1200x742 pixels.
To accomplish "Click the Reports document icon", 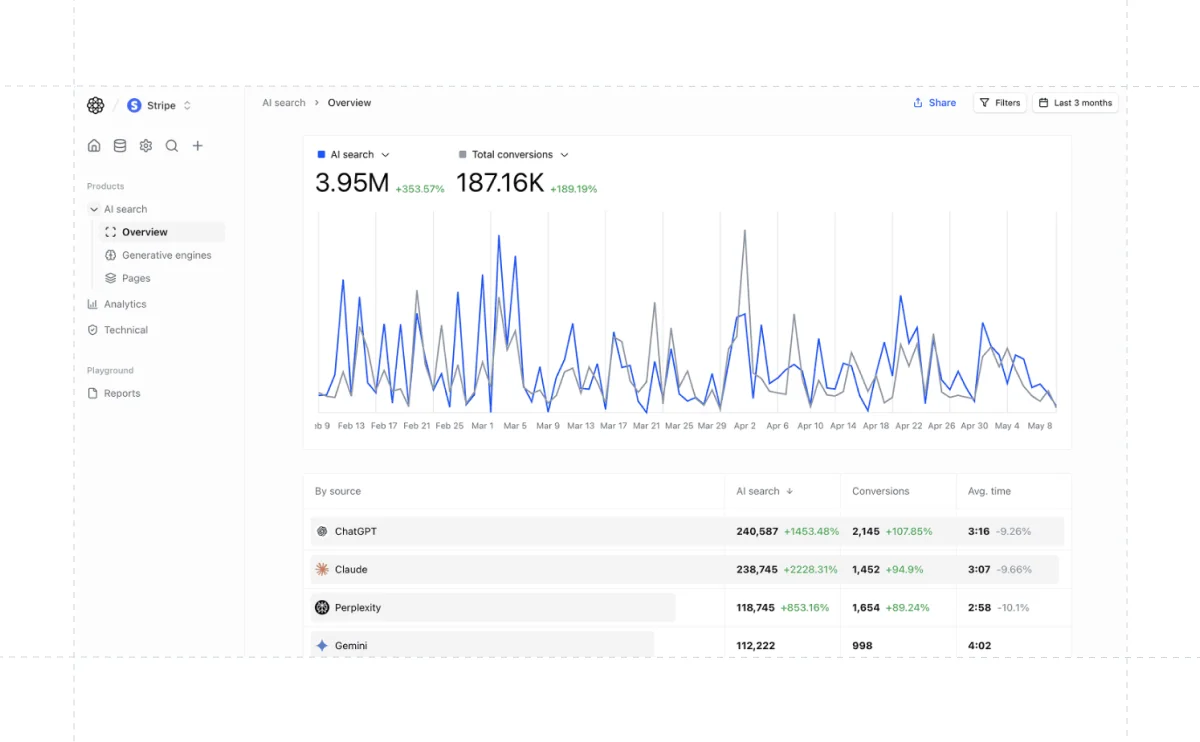I will click(x=93, y=393).
